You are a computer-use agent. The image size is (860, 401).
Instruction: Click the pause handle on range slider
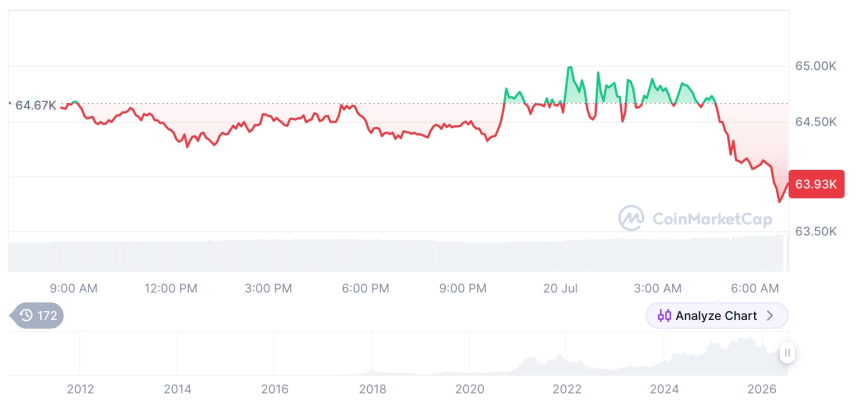[x=787, y=353]
